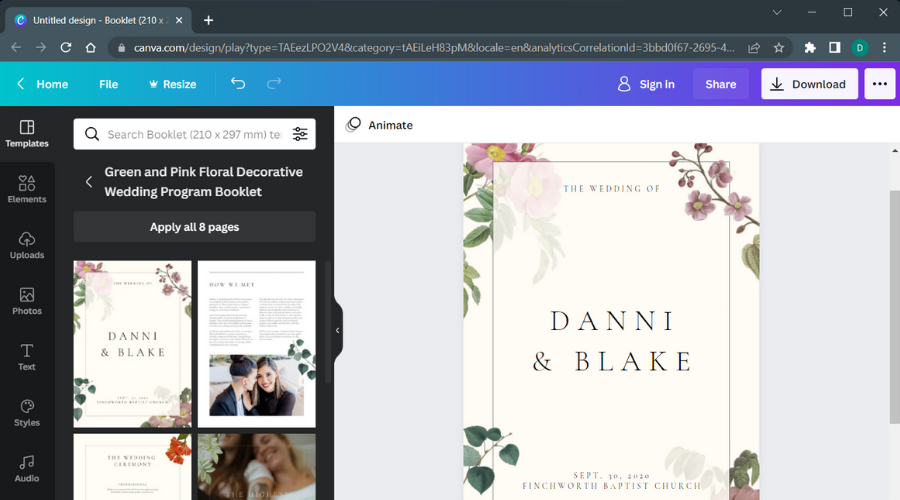Click the pink flower in the cover's top left corner
Screen dimensions: 900x500
point(494,154)
